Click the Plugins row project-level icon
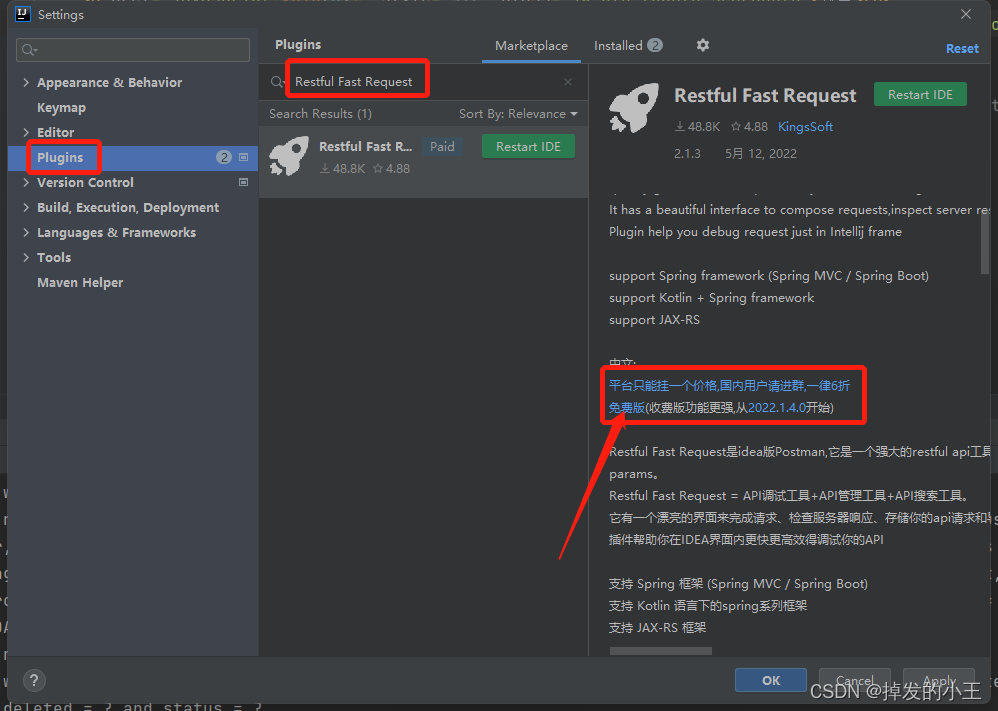This screenshot has width=998, height=711. click(x=243, y=157)
